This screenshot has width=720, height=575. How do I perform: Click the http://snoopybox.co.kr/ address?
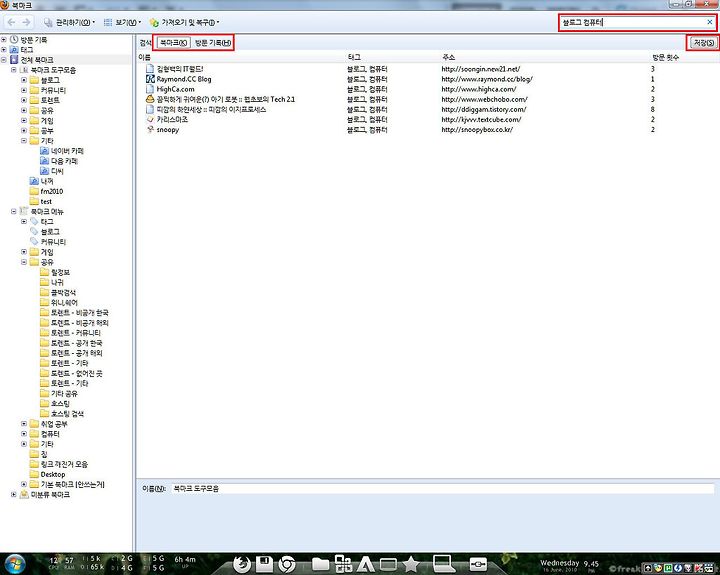(477, 130)
